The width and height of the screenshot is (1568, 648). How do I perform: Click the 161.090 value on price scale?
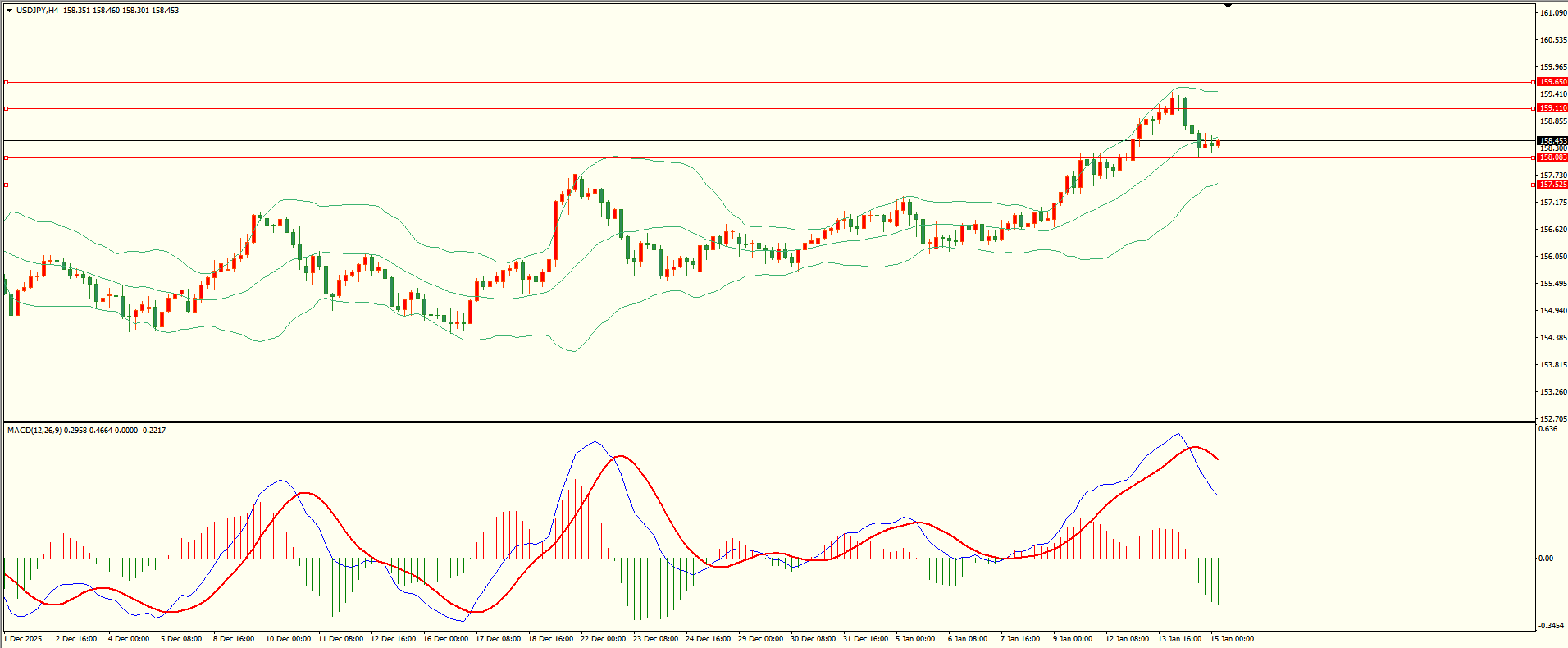pos(1553,13)
